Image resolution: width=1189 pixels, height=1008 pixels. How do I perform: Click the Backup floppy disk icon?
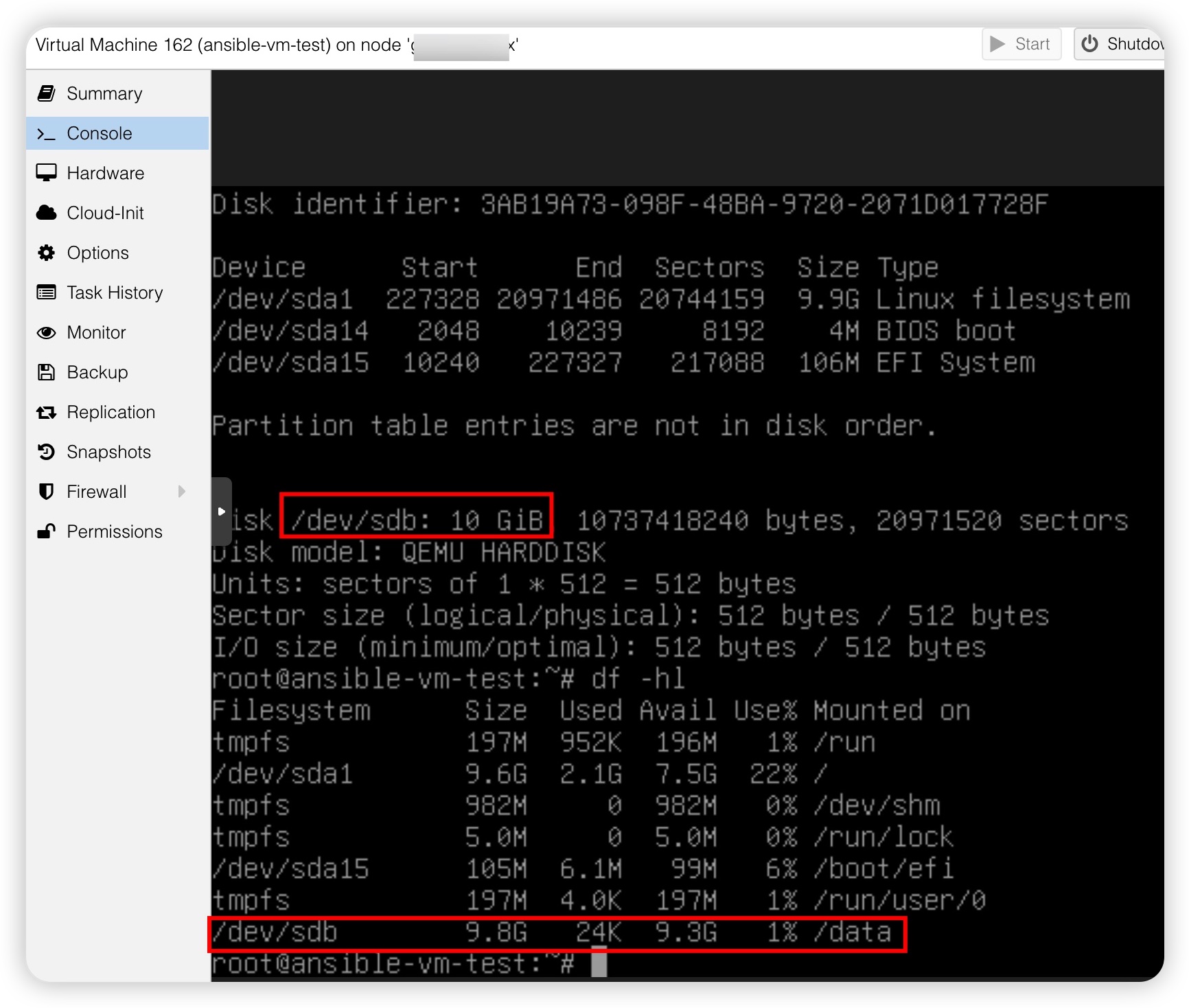tap(46, 372)
